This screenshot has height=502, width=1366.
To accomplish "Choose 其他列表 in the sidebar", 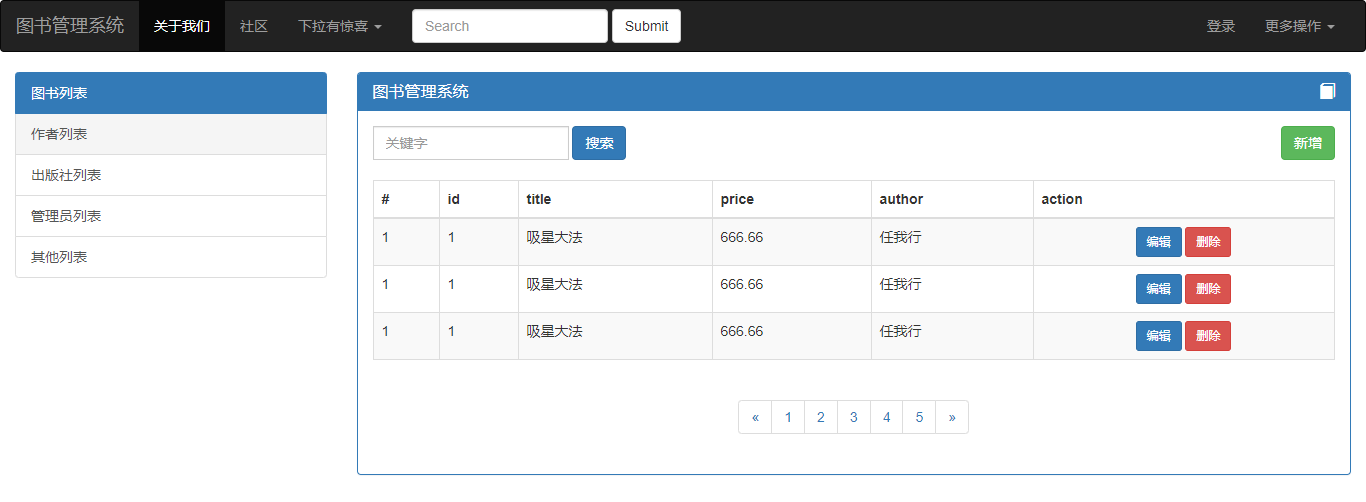I will [x=171, y=257].
